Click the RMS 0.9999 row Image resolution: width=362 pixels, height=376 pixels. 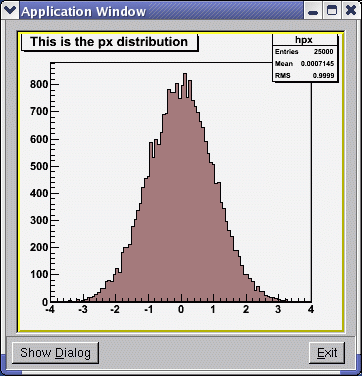click(x=304, y=76)
